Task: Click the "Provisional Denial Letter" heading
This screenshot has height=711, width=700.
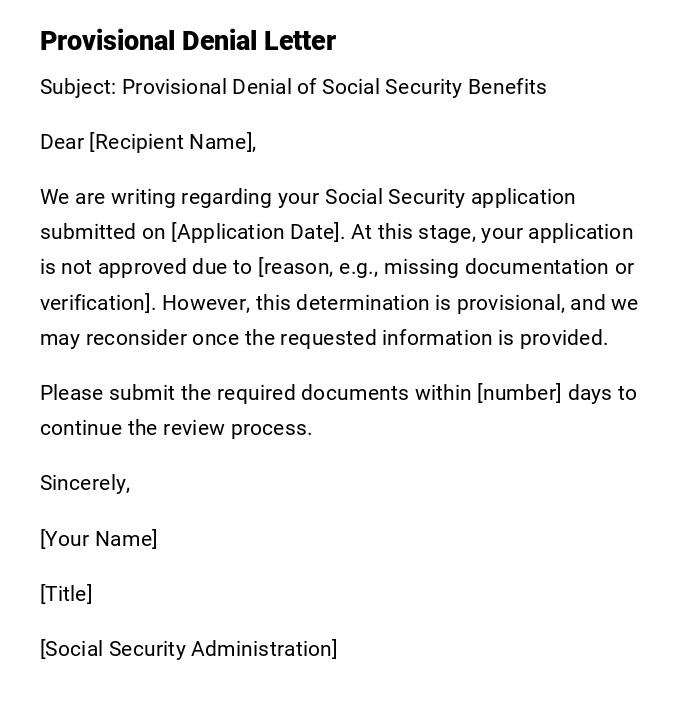Action: pyautogui.click(x=188, y=41)
